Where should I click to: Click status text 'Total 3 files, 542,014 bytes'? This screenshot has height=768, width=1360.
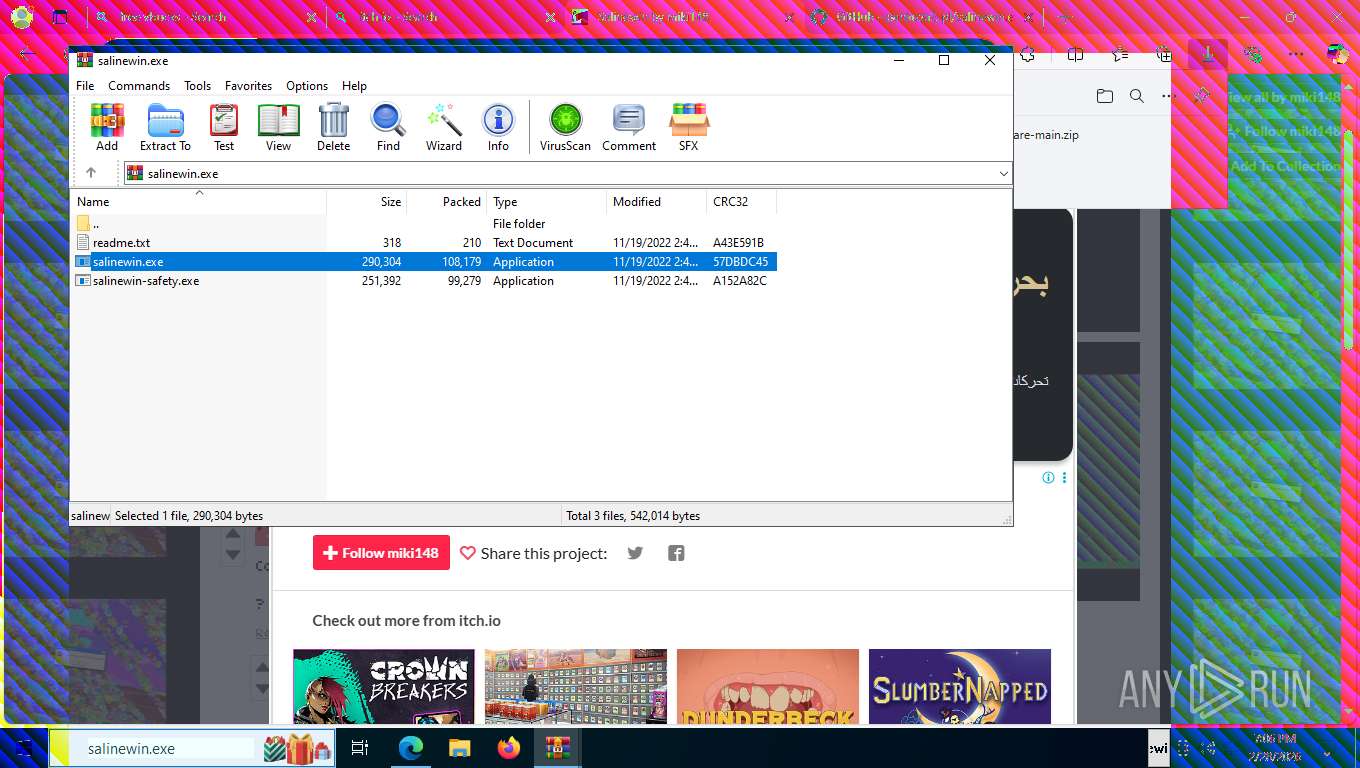tap(633, 516)
